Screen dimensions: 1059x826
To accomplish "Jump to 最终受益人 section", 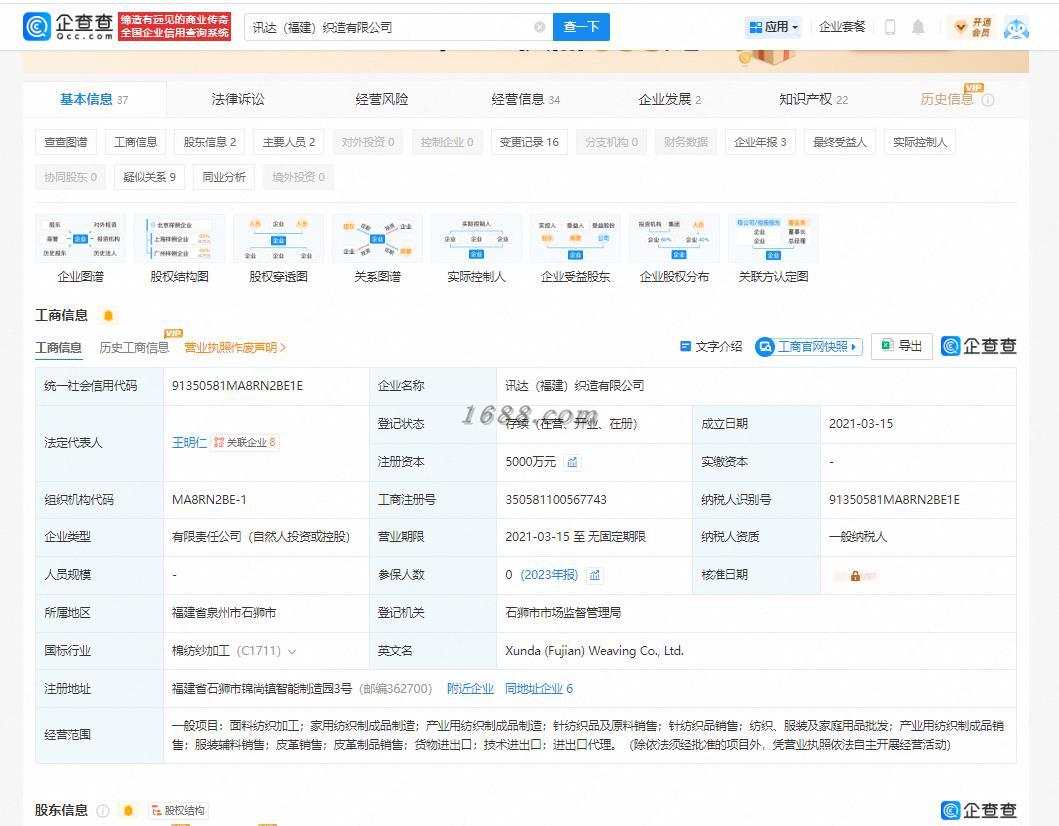I will coord(840,142).
